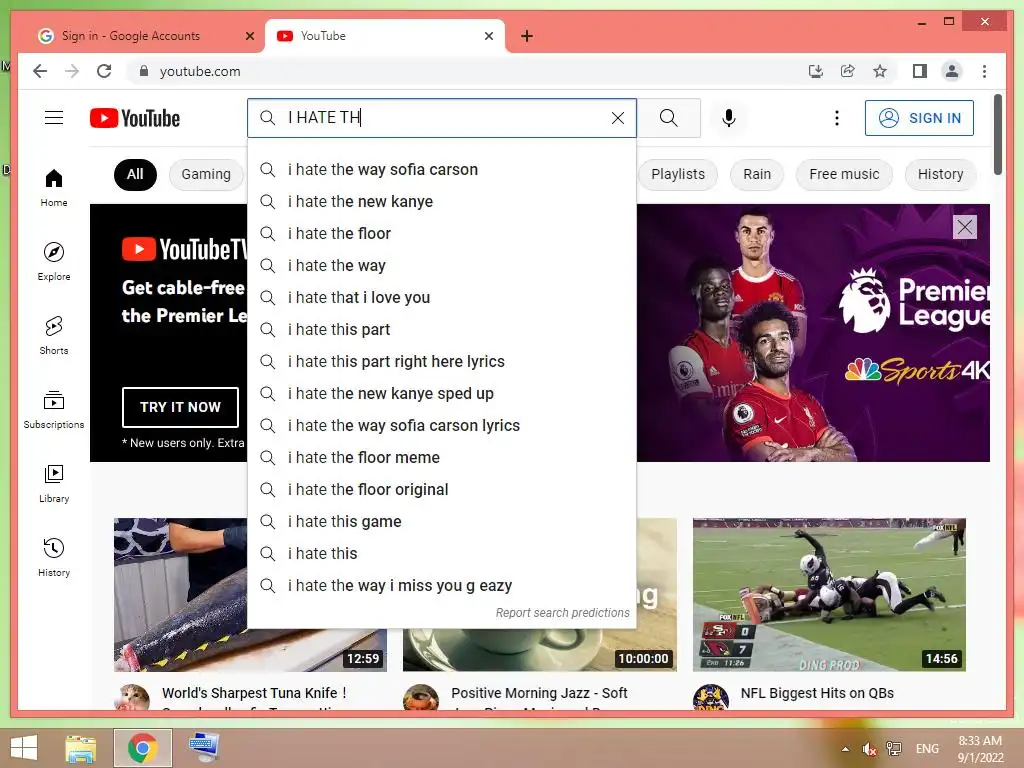The width and height of the screenshot is (1024, 768).
Task: Choose suggestion "i hate the way"
Action: pyautogui.click(x=441, y=266)
